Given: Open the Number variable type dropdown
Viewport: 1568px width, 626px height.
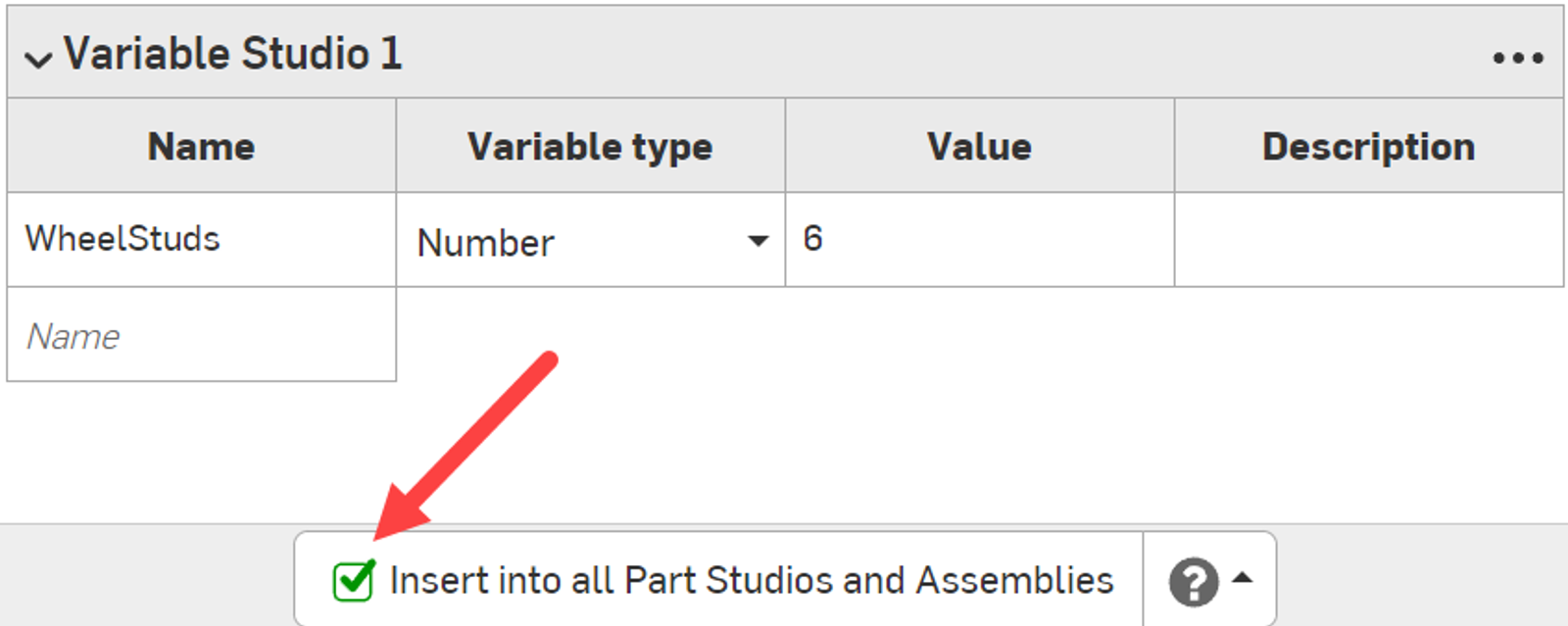Looking at the screenshot, I should (x=588, y=242).
